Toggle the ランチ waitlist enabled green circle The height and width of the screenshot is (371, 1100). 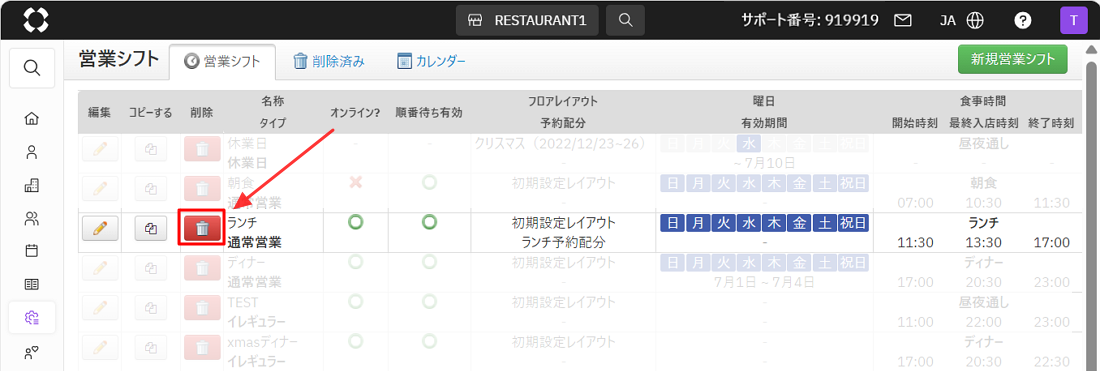coord(429,223)
